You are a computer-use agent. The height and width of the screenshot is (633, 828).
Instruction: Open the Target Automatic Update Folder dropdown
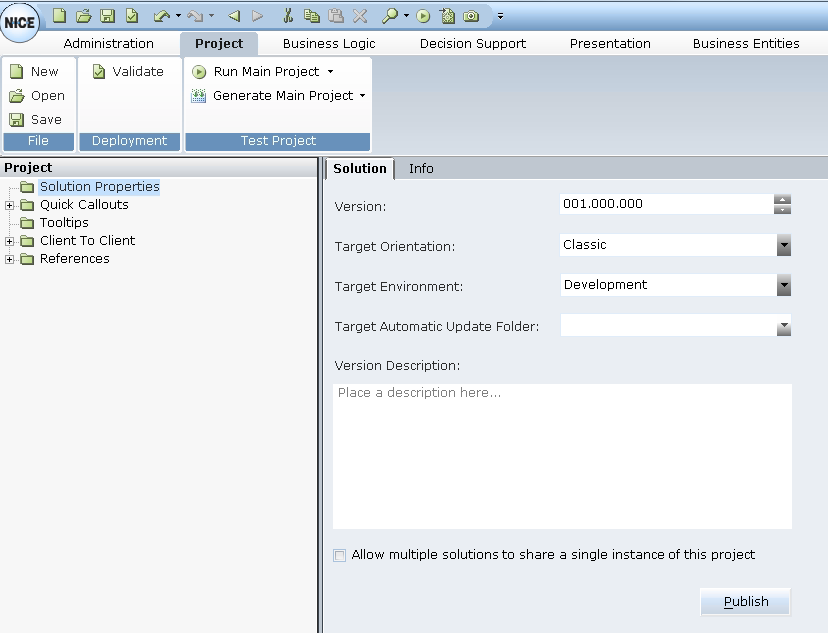pyautogui.click(x=784, y=325)
